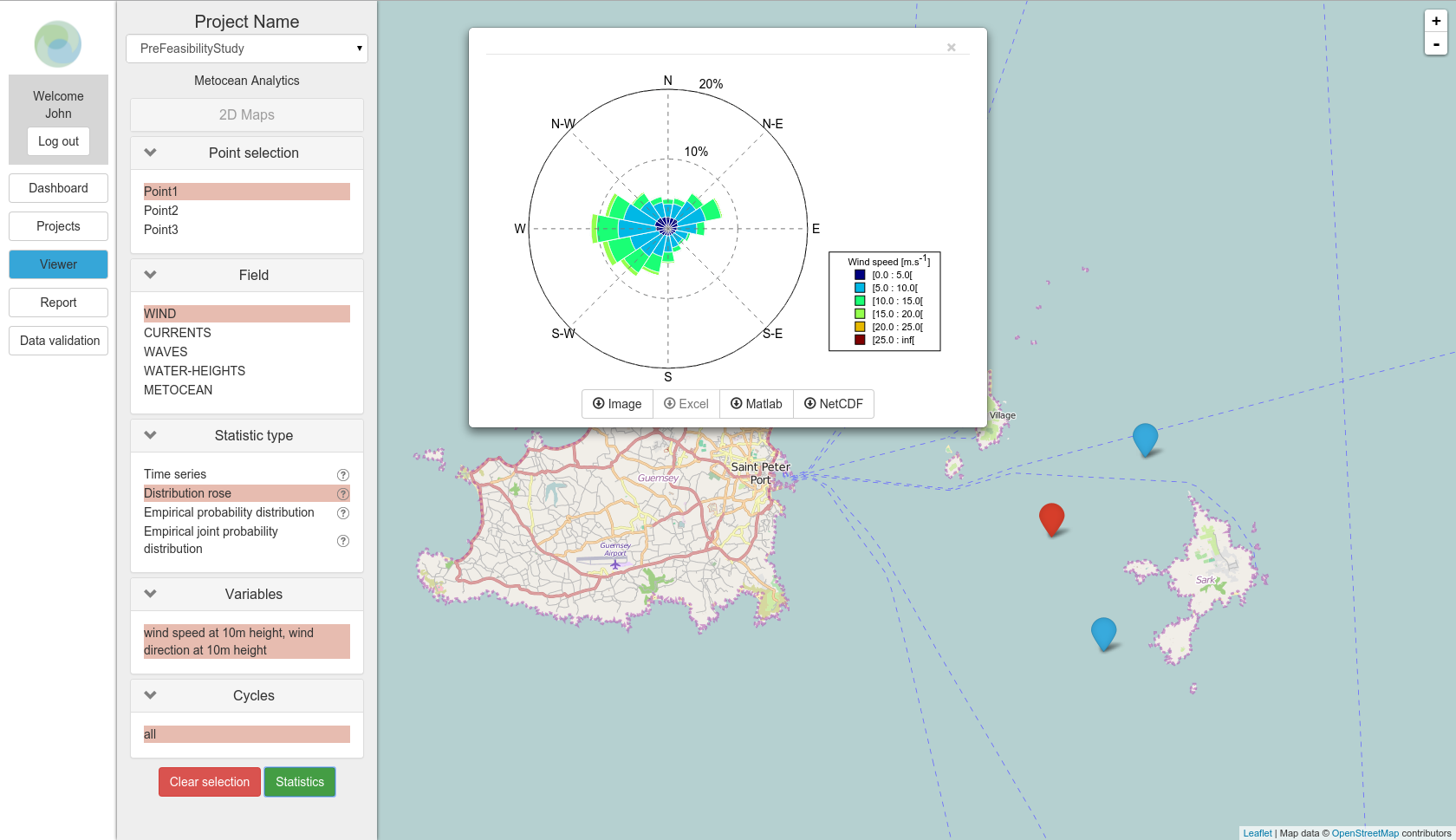Open help icon for Time series
Image resolution: width=1456 pixels, height=840 pixels.
(343, 475)
